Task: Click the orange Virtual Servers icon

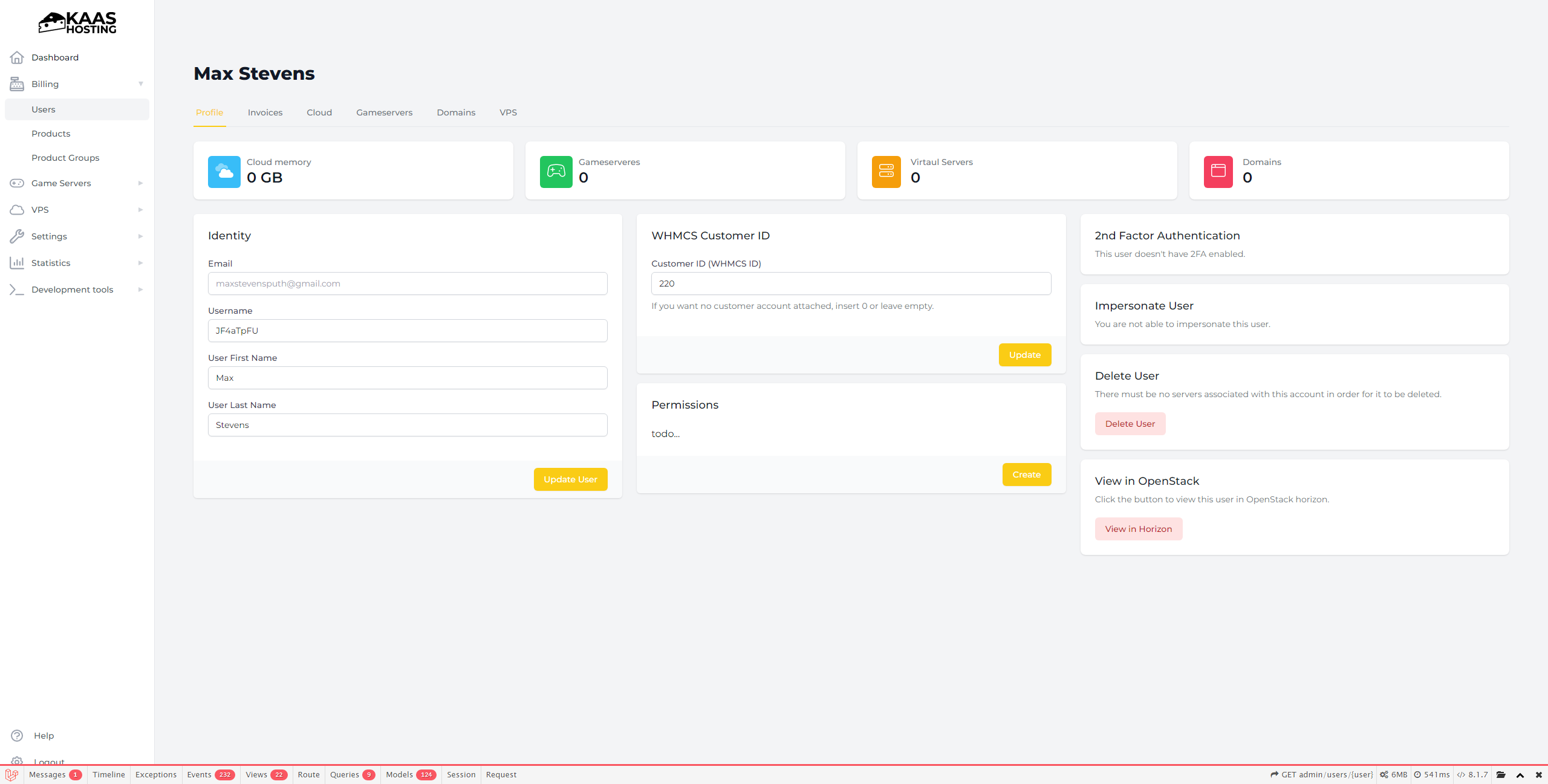Action: coord(886,172)
